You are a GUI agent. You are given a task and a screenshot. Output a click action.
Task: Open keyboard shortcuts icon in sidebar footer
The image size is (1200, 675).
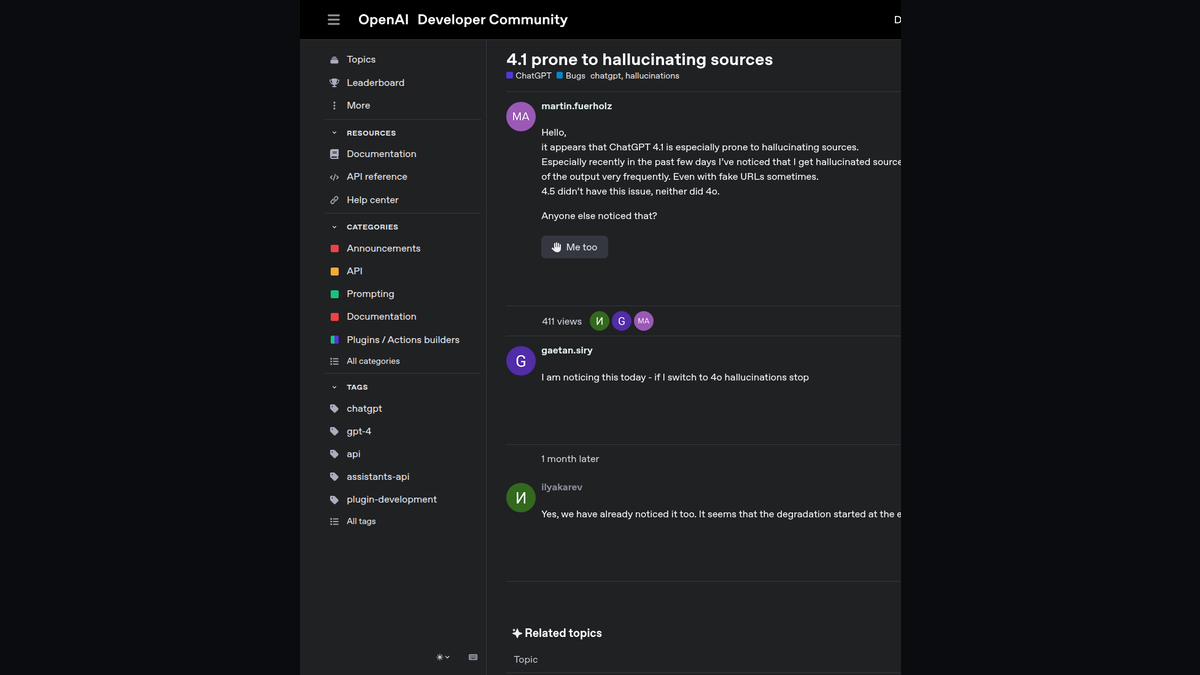coord(473,657)
